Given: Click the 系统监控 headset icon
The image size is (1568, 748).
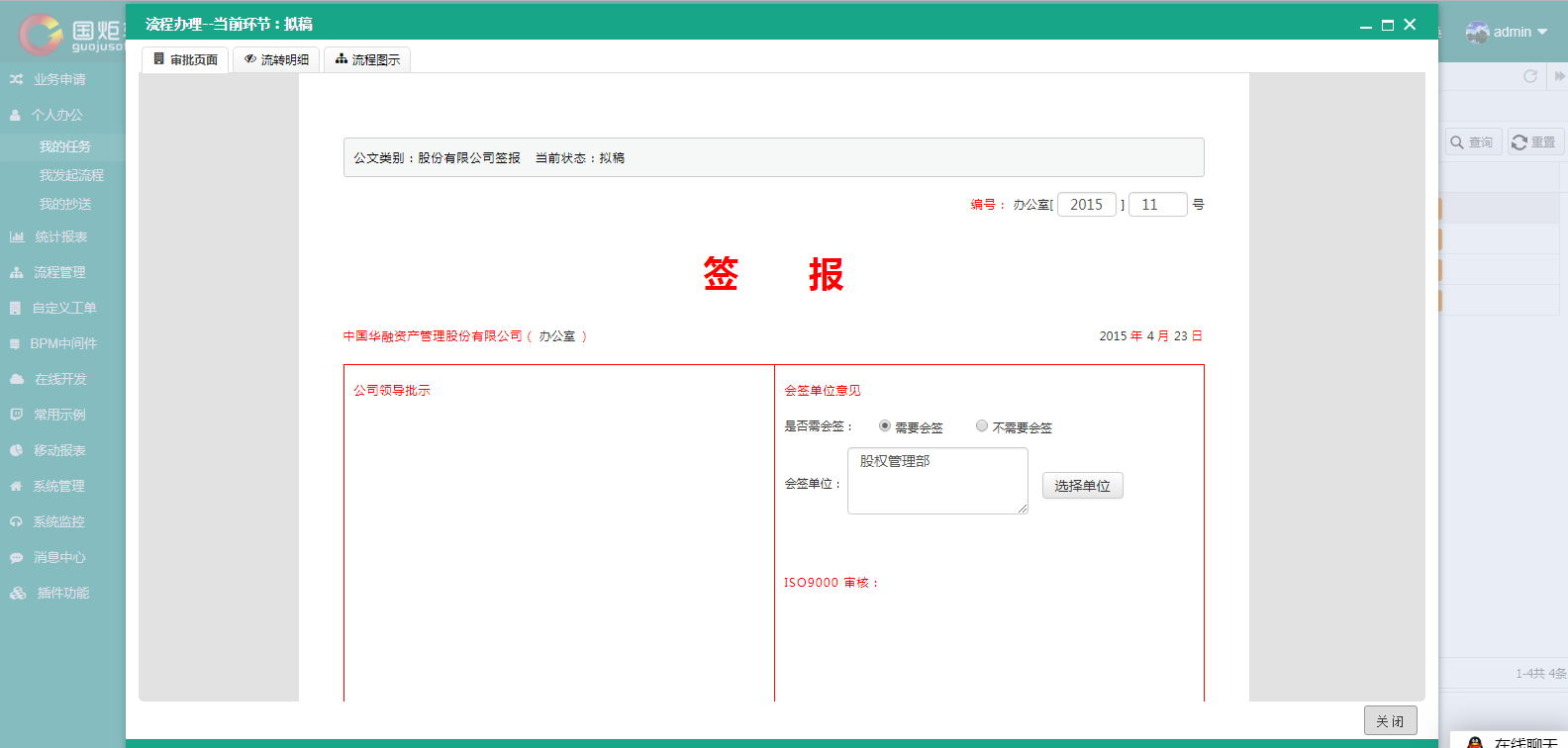Looking at the screenshot, I should click(16, 521).
